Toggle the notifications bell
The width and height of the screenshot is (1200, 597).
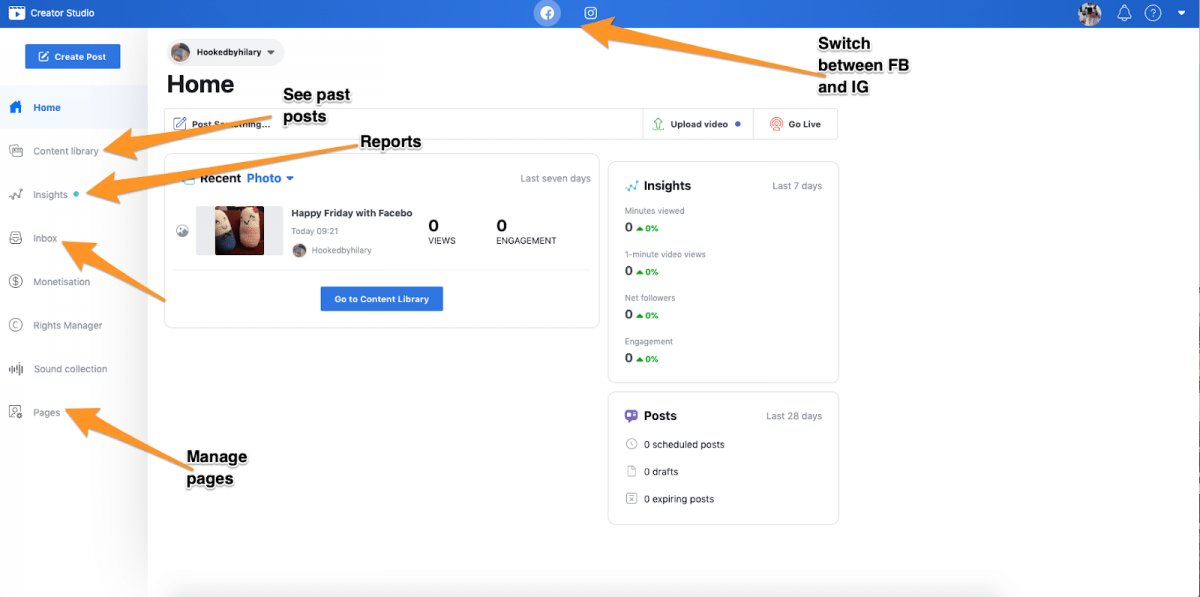click(x=1124, y=13)
